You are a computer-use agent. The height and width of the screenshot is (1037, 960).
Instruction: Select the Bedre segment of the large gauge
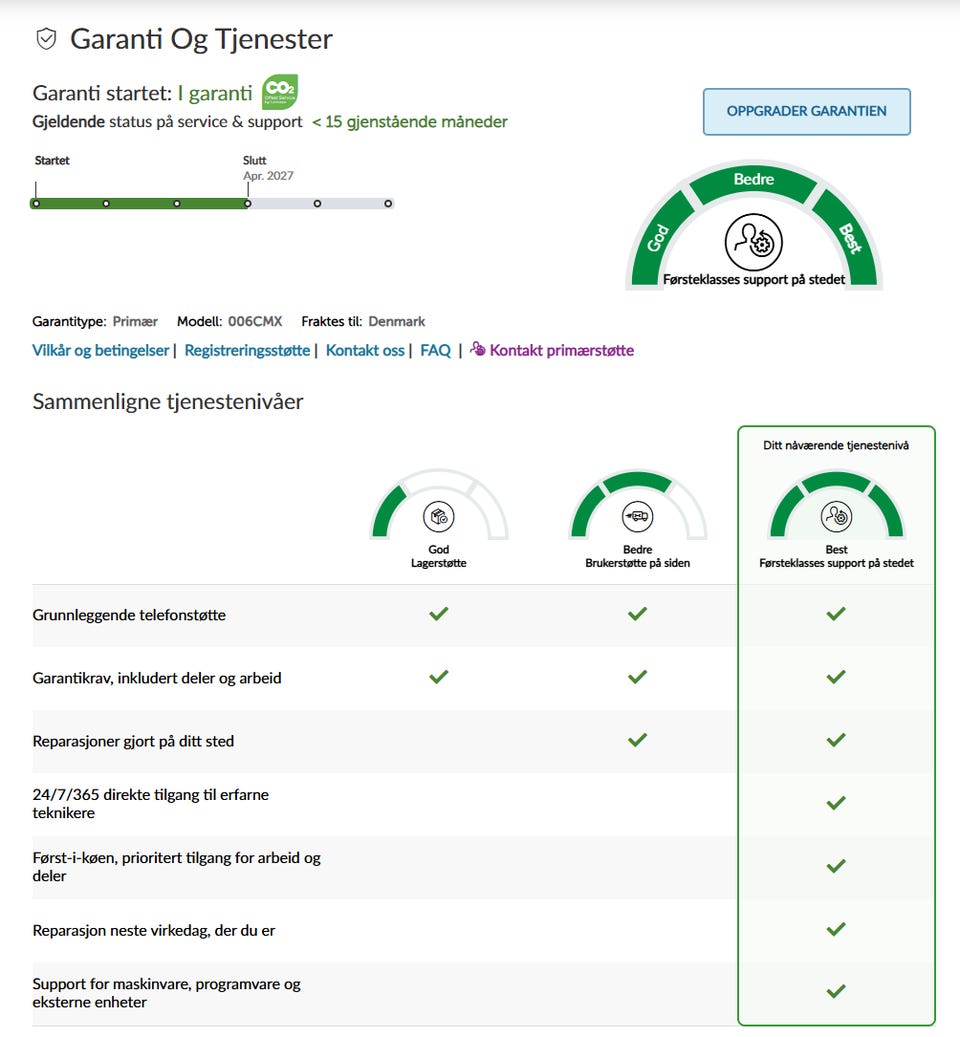click(753, 180)
